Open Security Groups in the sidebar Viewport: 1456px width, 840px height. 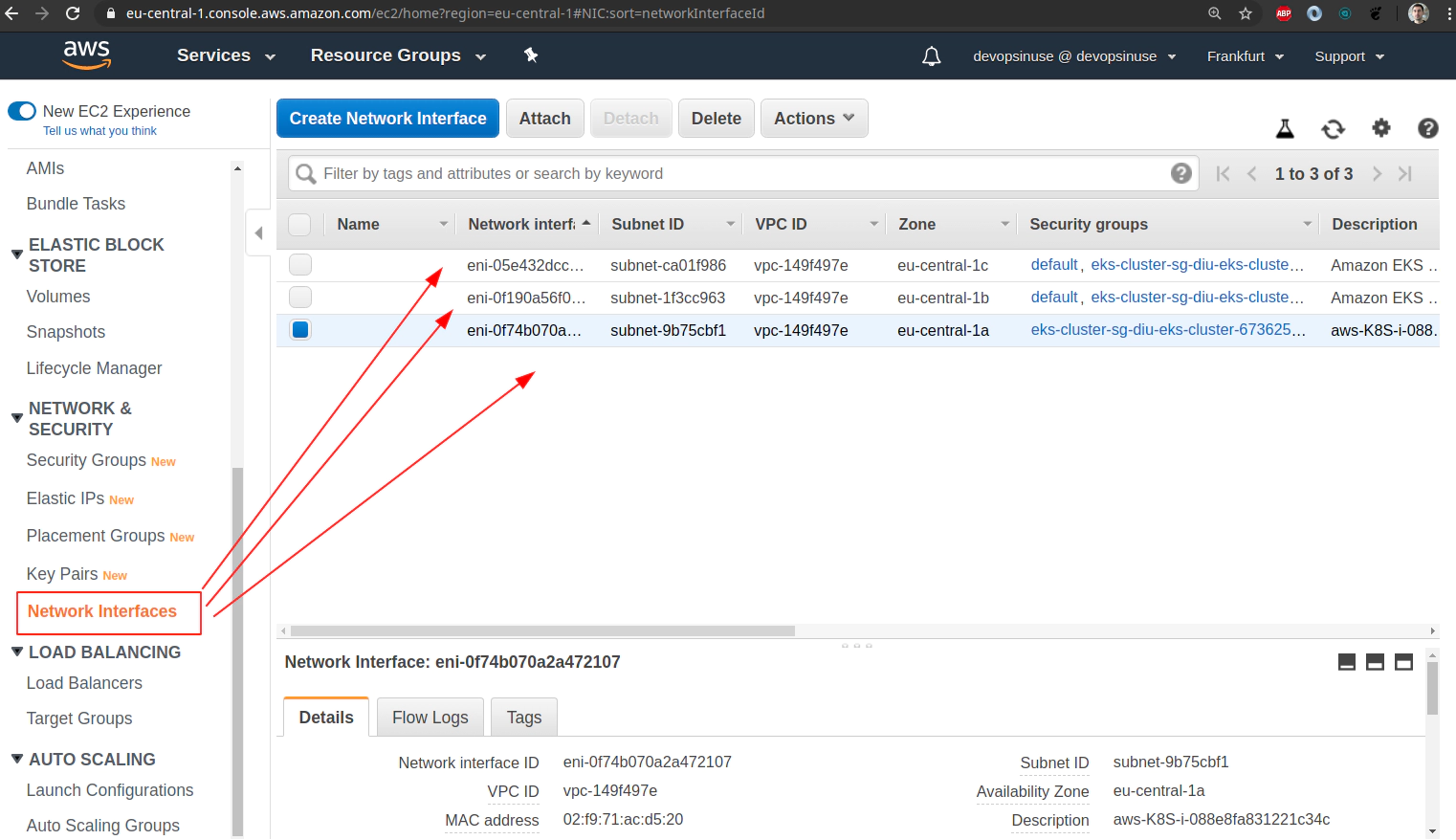[x=86, y=460]
